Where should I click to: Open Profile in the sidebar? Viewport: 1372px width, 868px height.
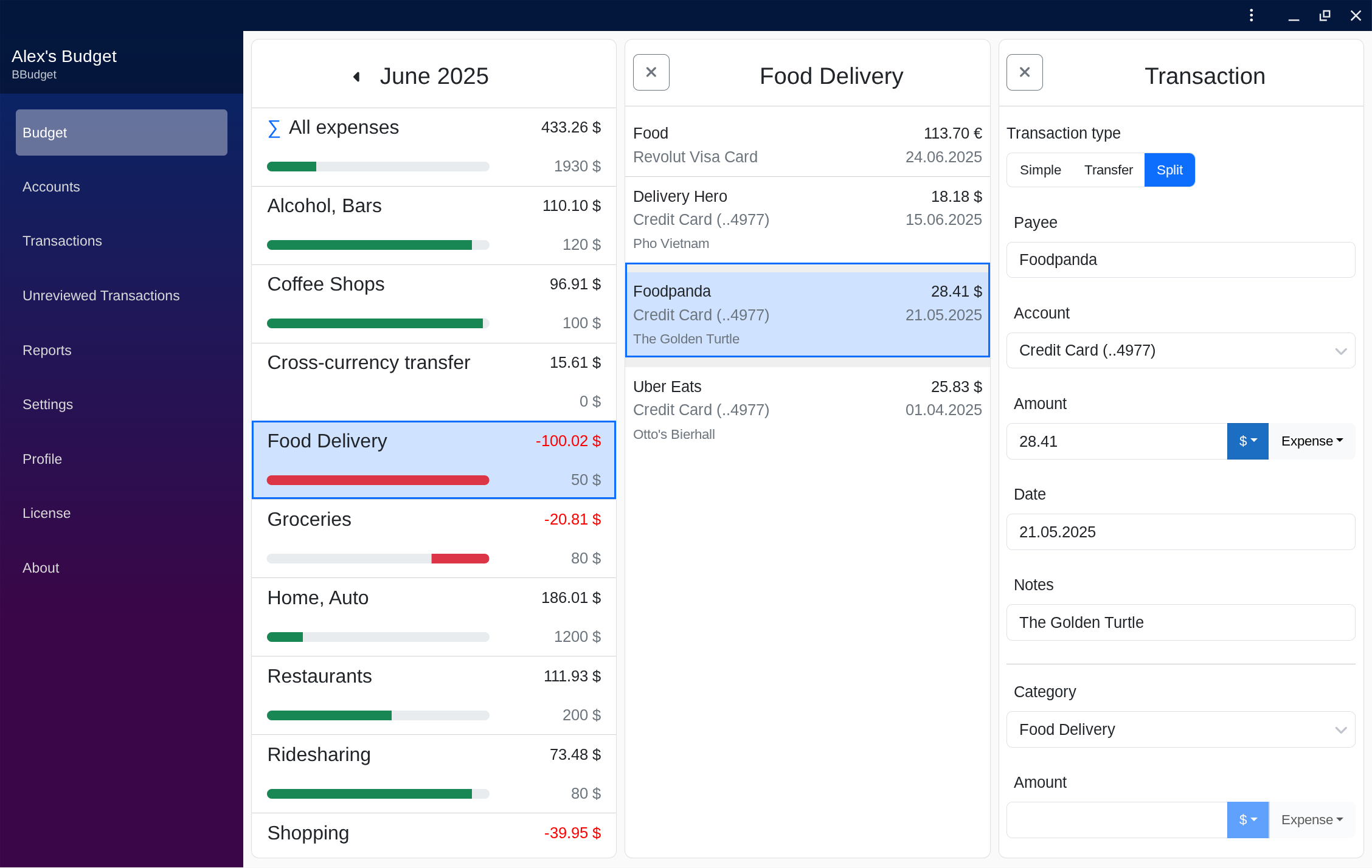tap(122, 460)
